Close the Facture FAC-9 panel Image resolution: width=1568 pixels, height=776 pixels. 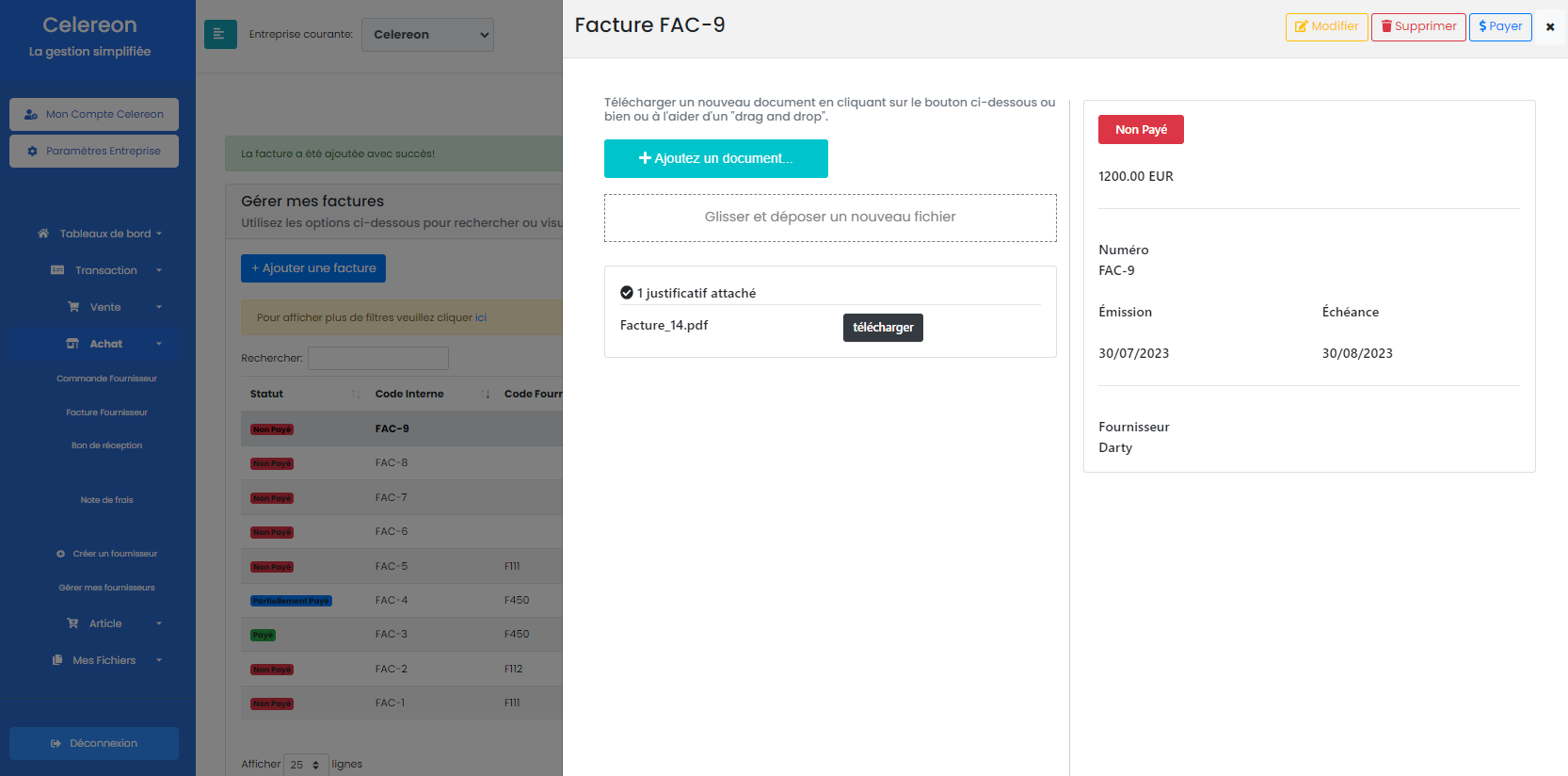coord(1549,27)
